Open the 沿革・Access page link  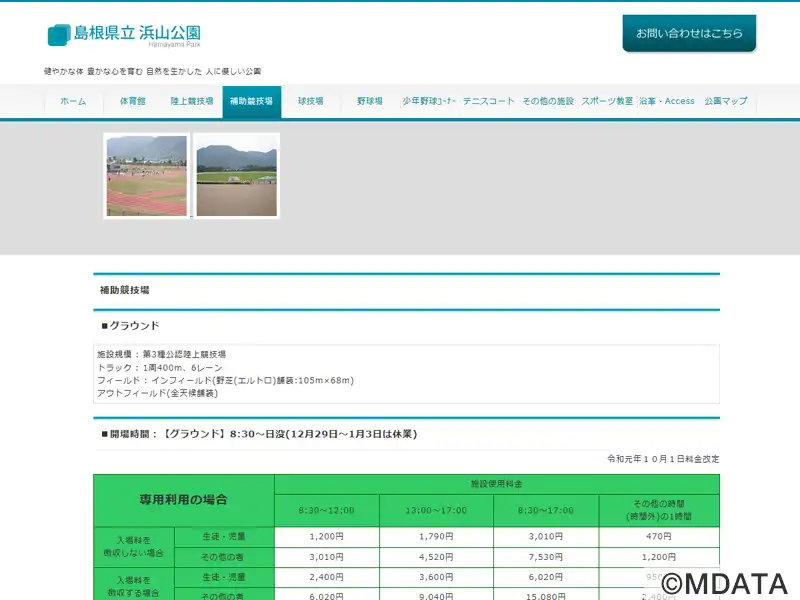(666, 102)
